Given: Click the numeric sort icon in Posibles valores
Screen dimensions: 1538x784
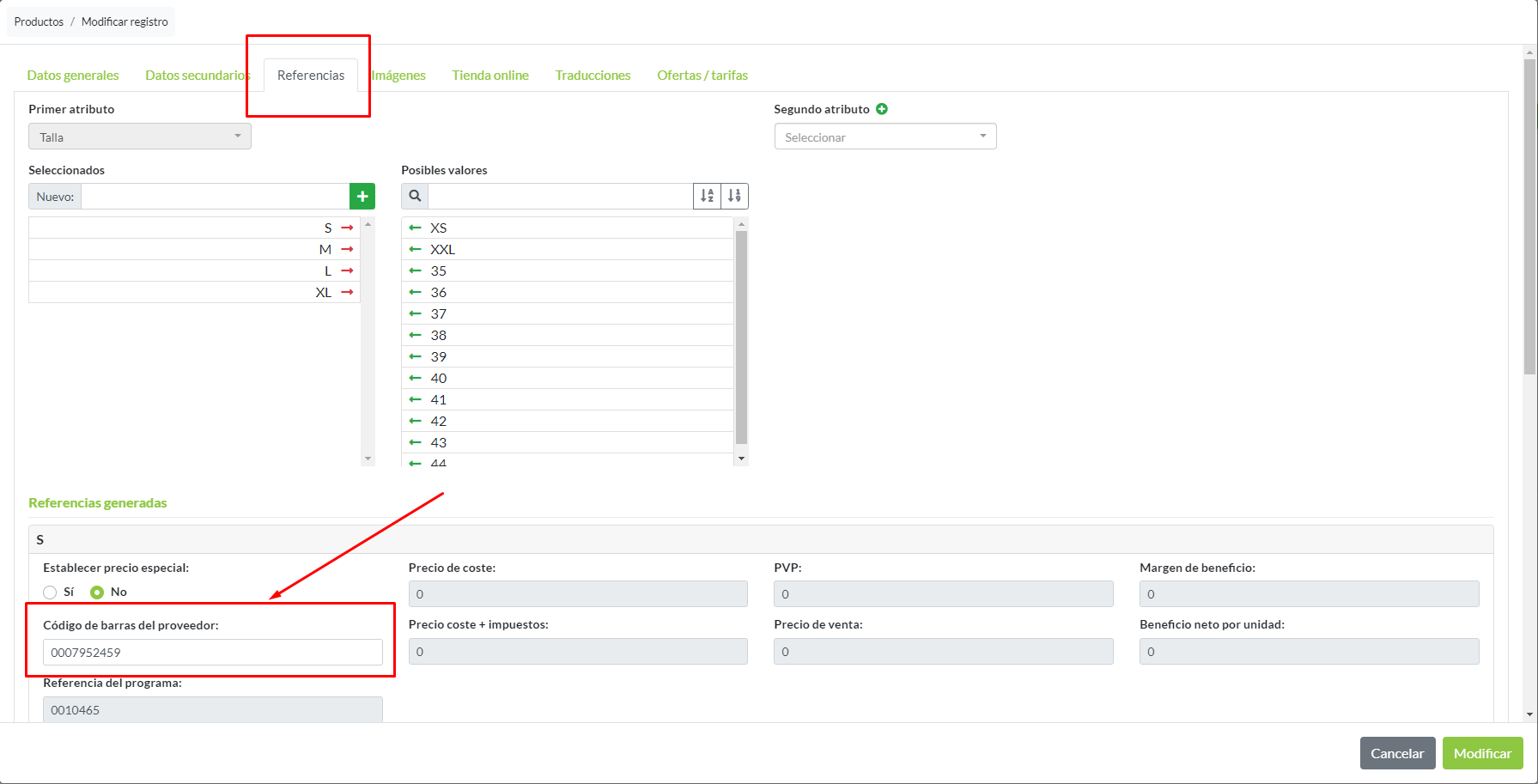Looking at the screenshot, I should 734,197.
